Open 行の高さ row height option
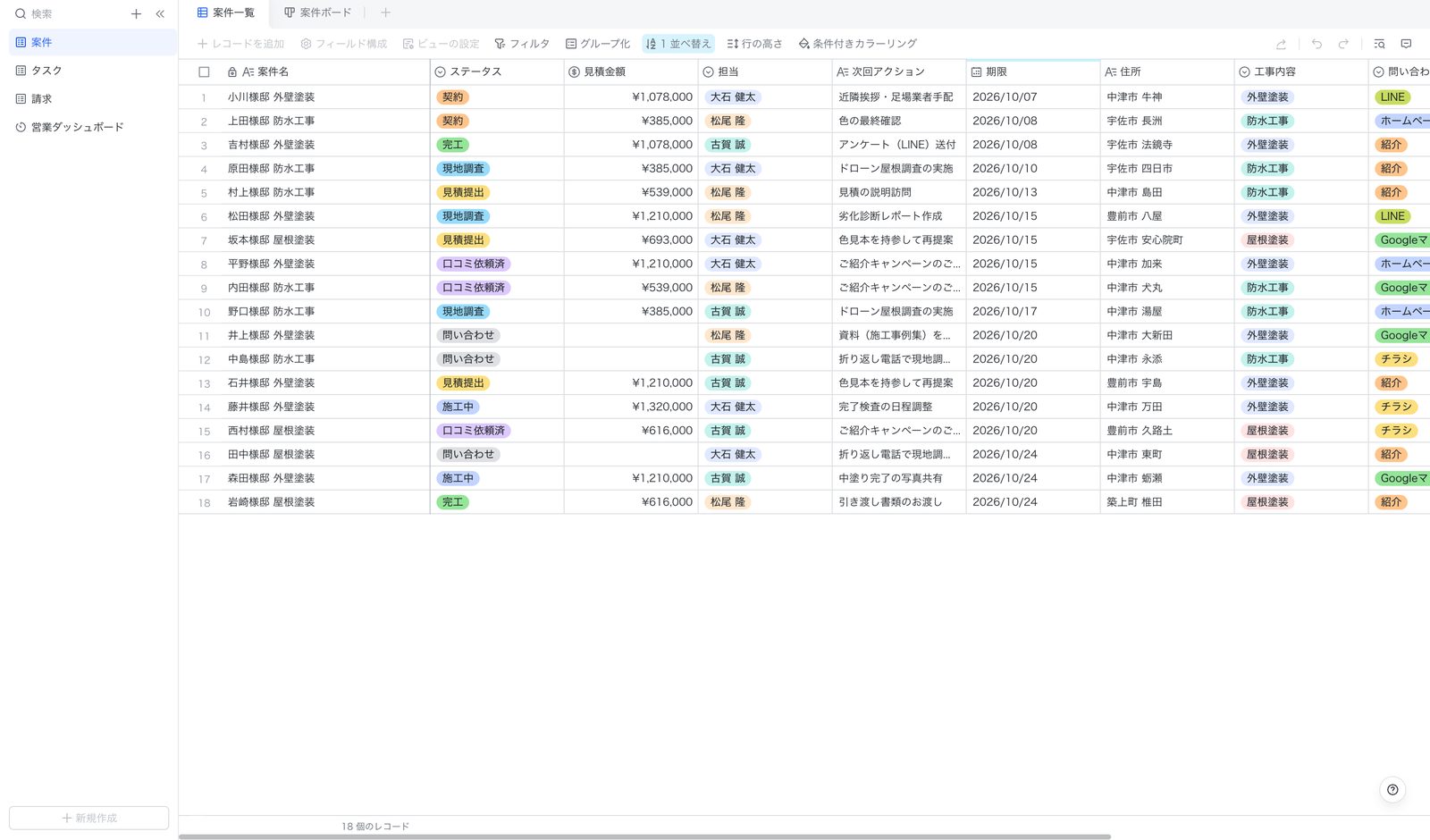Image resolution: width=1430 pixels, height=840 pixels. [754, 44]
